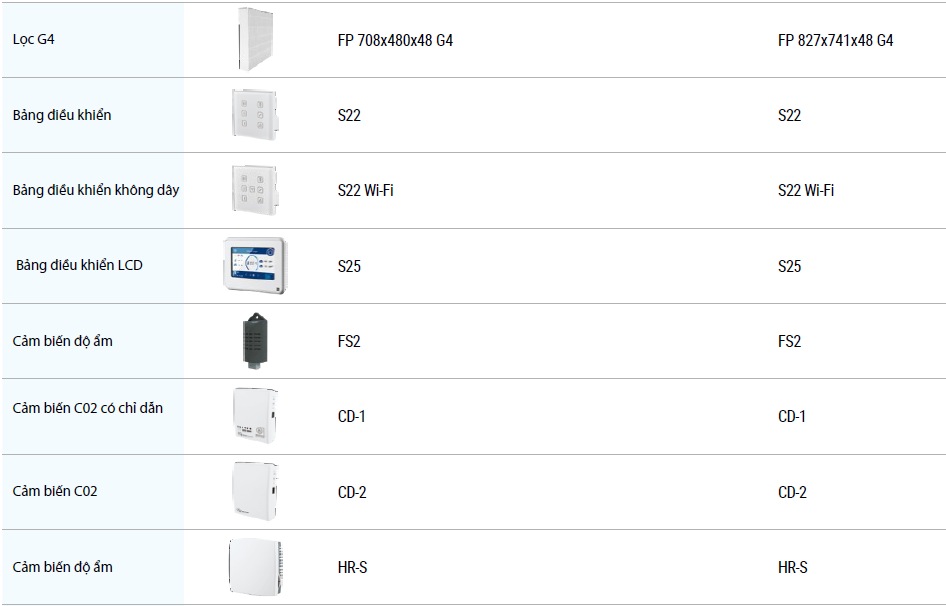
Task: Select the white HR-S humidity sensor image
Action: [x=254, y=567]
